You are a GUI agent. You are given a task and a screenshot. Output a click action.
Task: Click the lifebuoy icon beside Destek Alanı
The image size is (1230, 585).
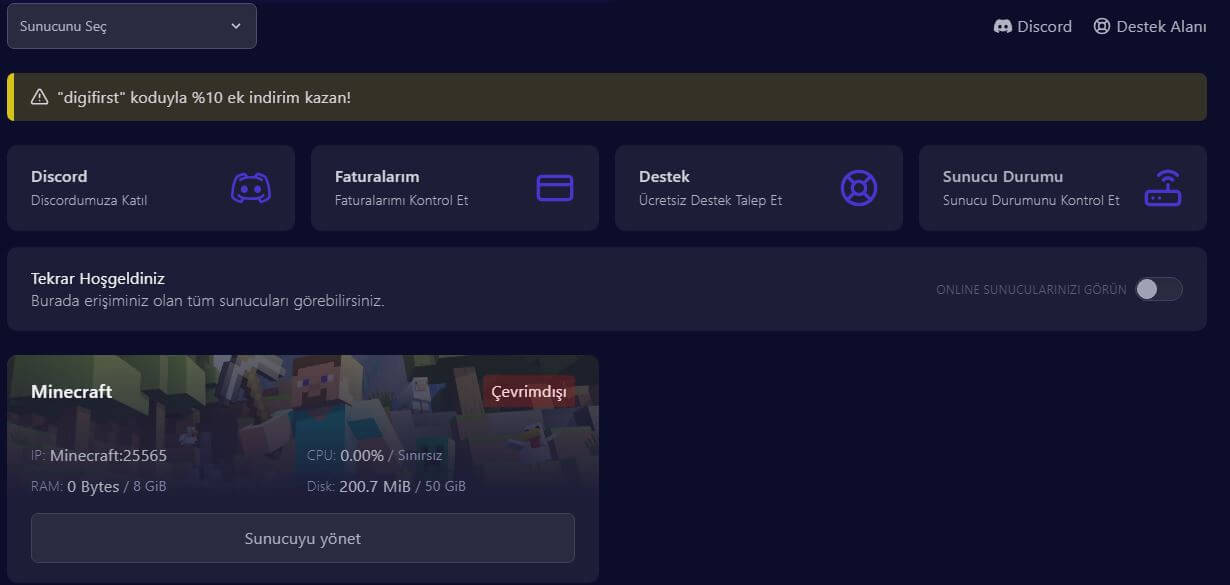(x=1102, y=27)
